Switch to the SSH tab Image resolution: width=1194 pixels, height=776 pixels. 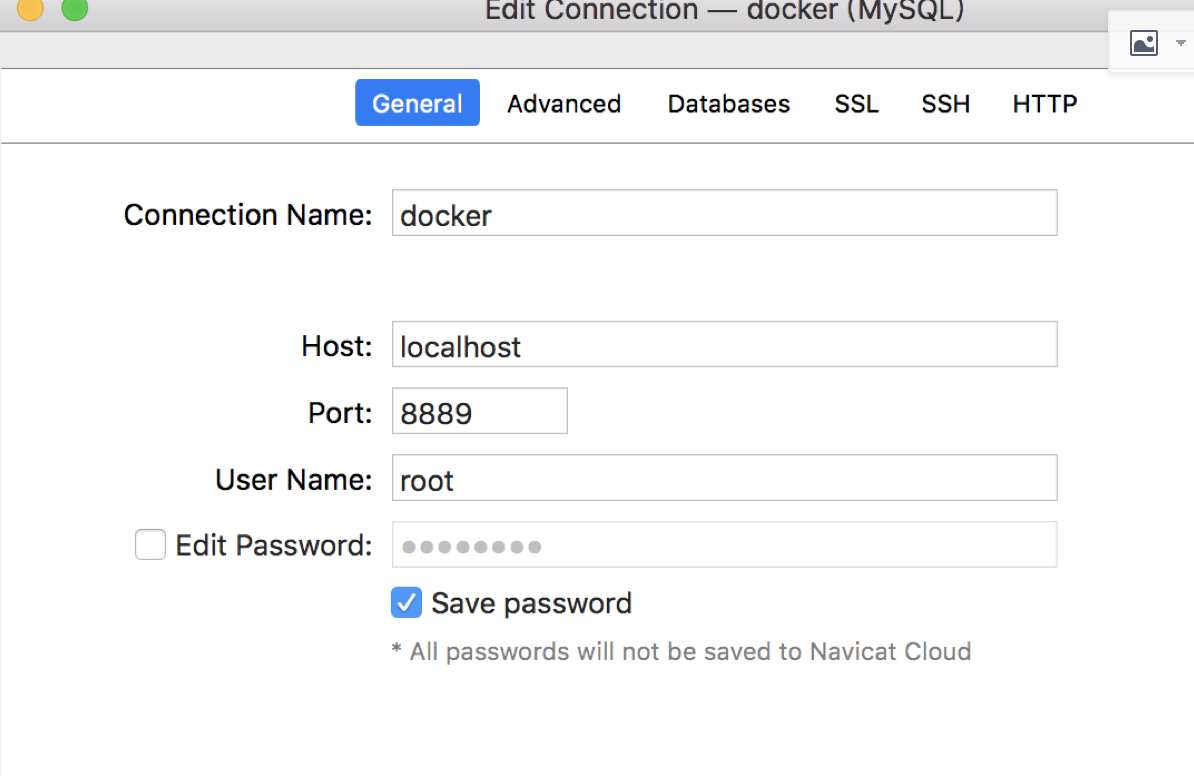point(944,103)
